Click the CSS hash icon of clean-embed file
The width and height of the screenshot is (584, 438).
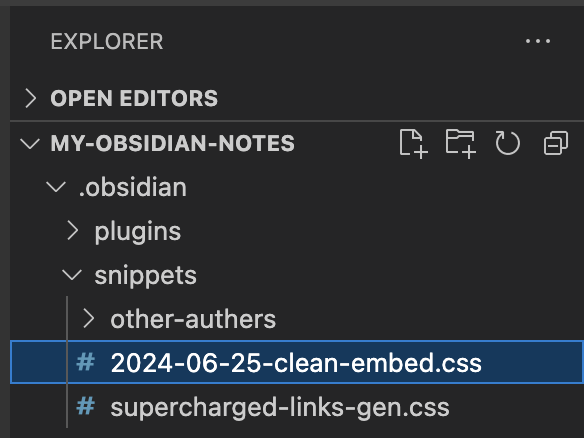85,362
